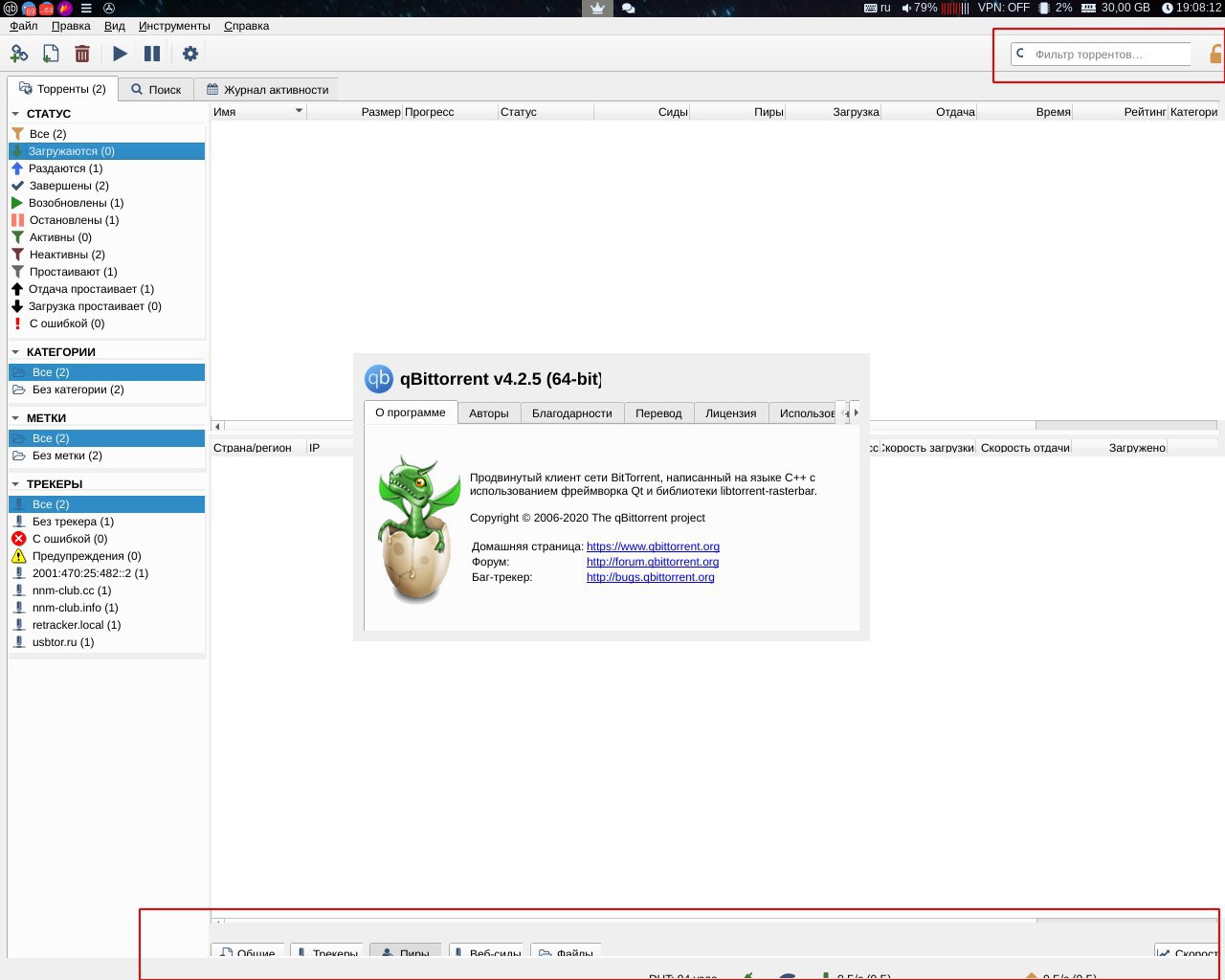Collapse the СТАТУС section
Viewport: 1225px width, 980px height.
pos(15,114)
